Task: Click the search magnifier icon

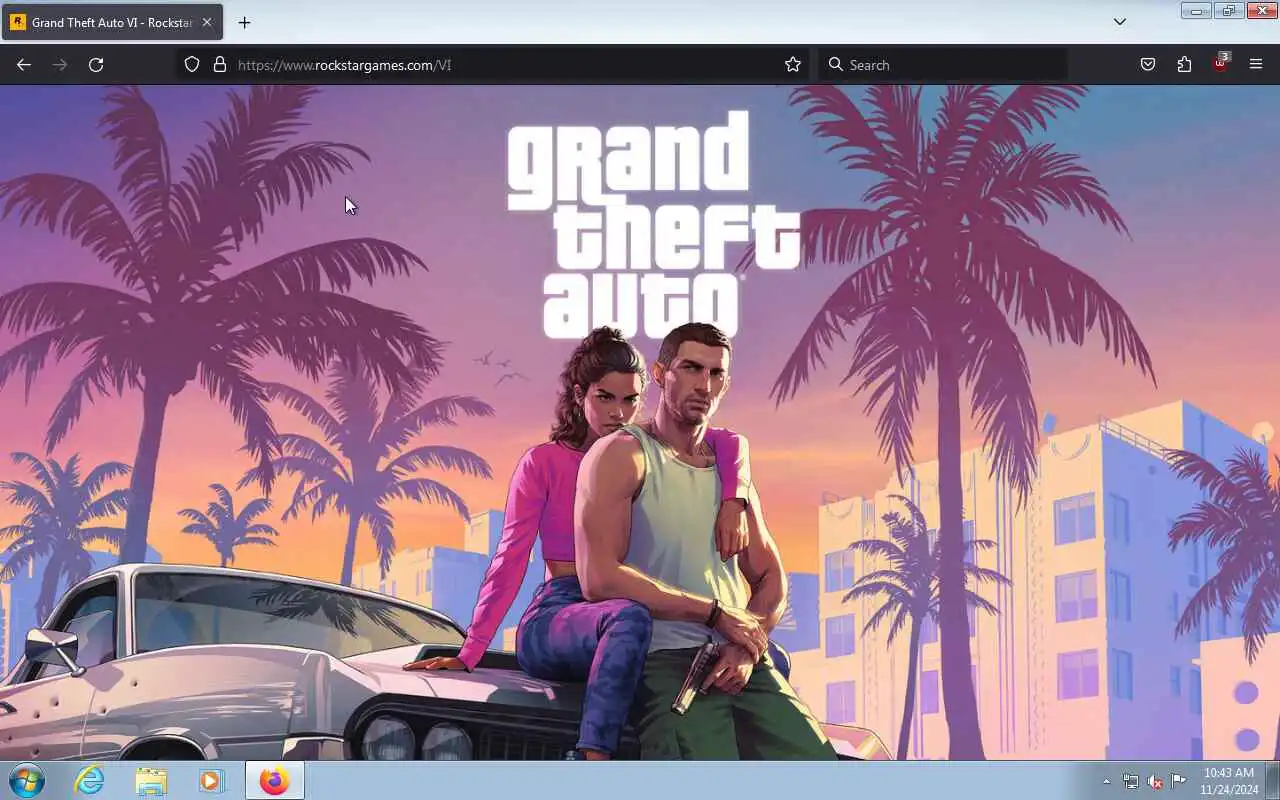Action: tap(836, 65)
